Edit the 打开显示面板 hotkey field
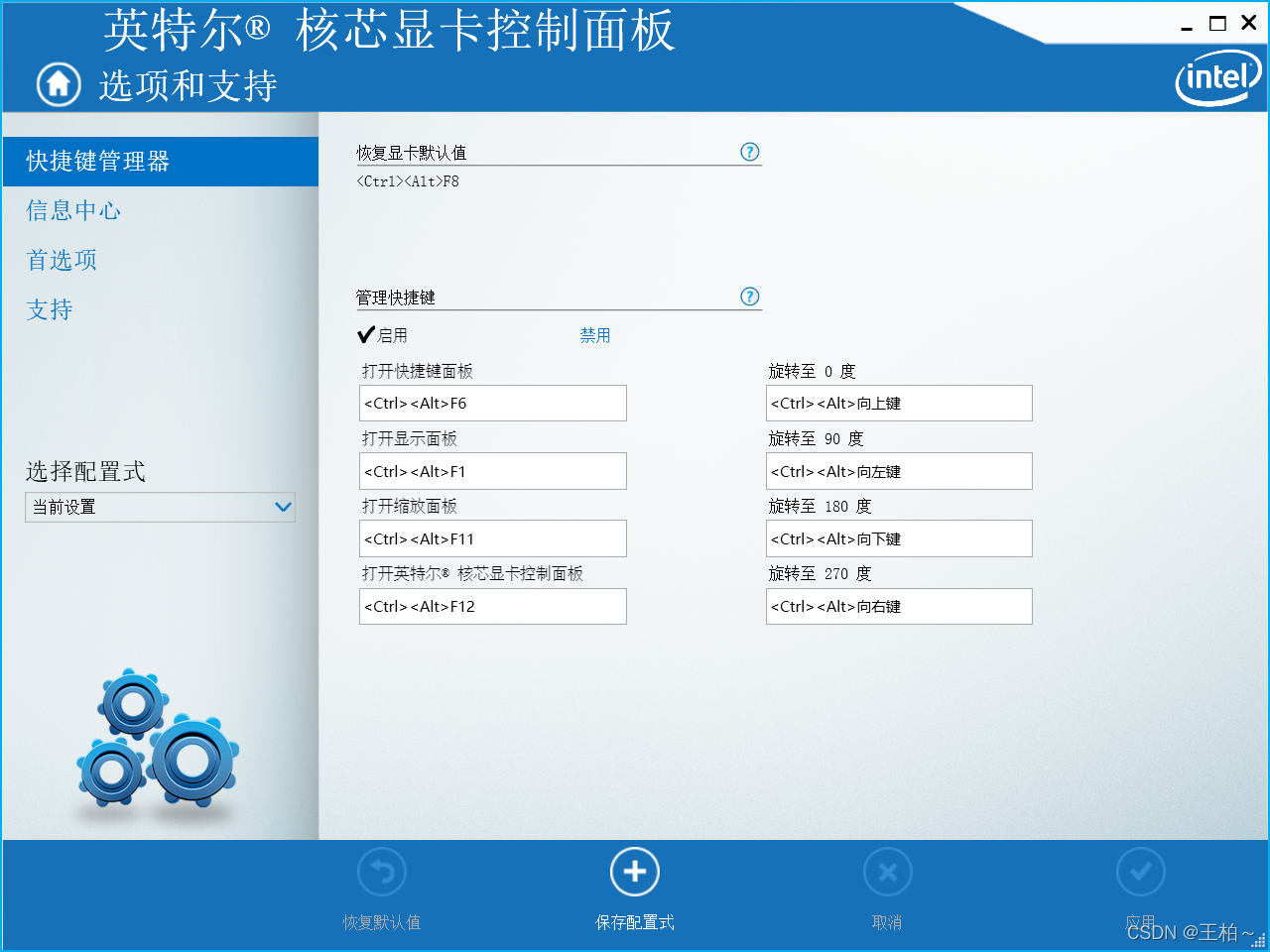 tap(493, 471)
